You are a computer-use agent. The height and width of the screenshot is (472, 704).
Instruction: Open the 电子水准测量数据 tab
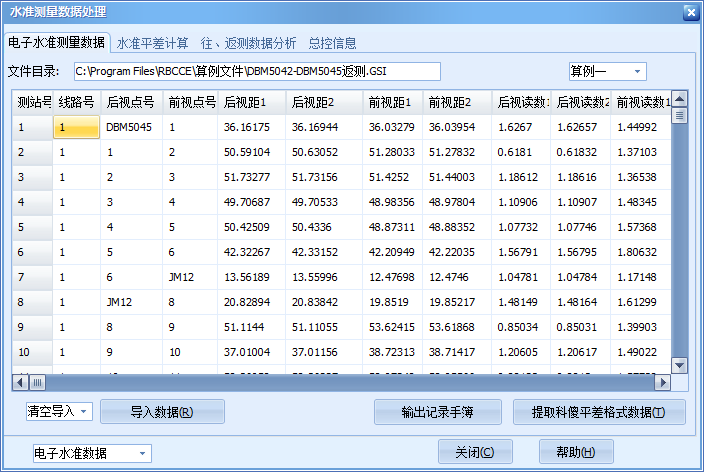[56, 42]
